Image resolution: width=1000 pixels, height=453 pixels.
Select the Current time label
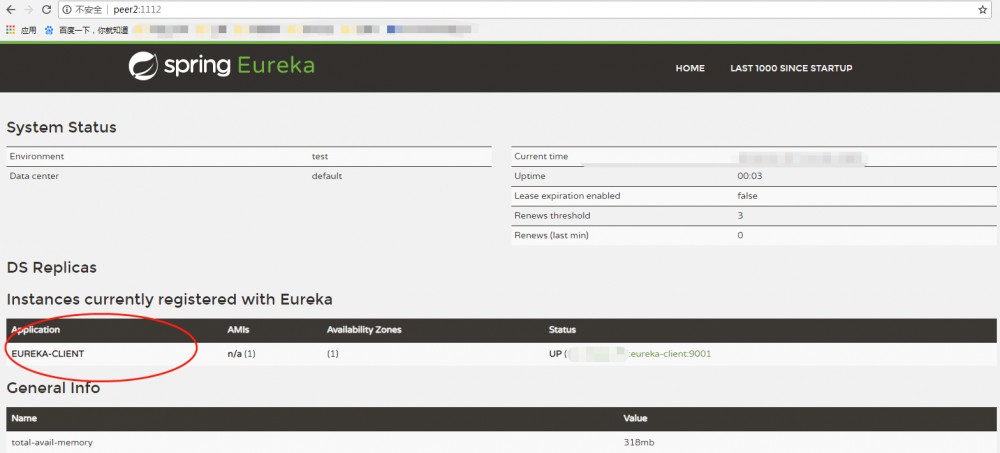pyautogui.click(x=541, y=156)
